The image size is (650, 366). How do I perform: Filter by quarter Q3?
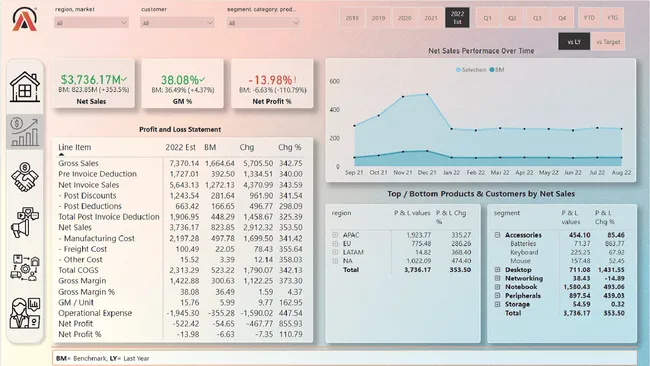pos(537,18)
